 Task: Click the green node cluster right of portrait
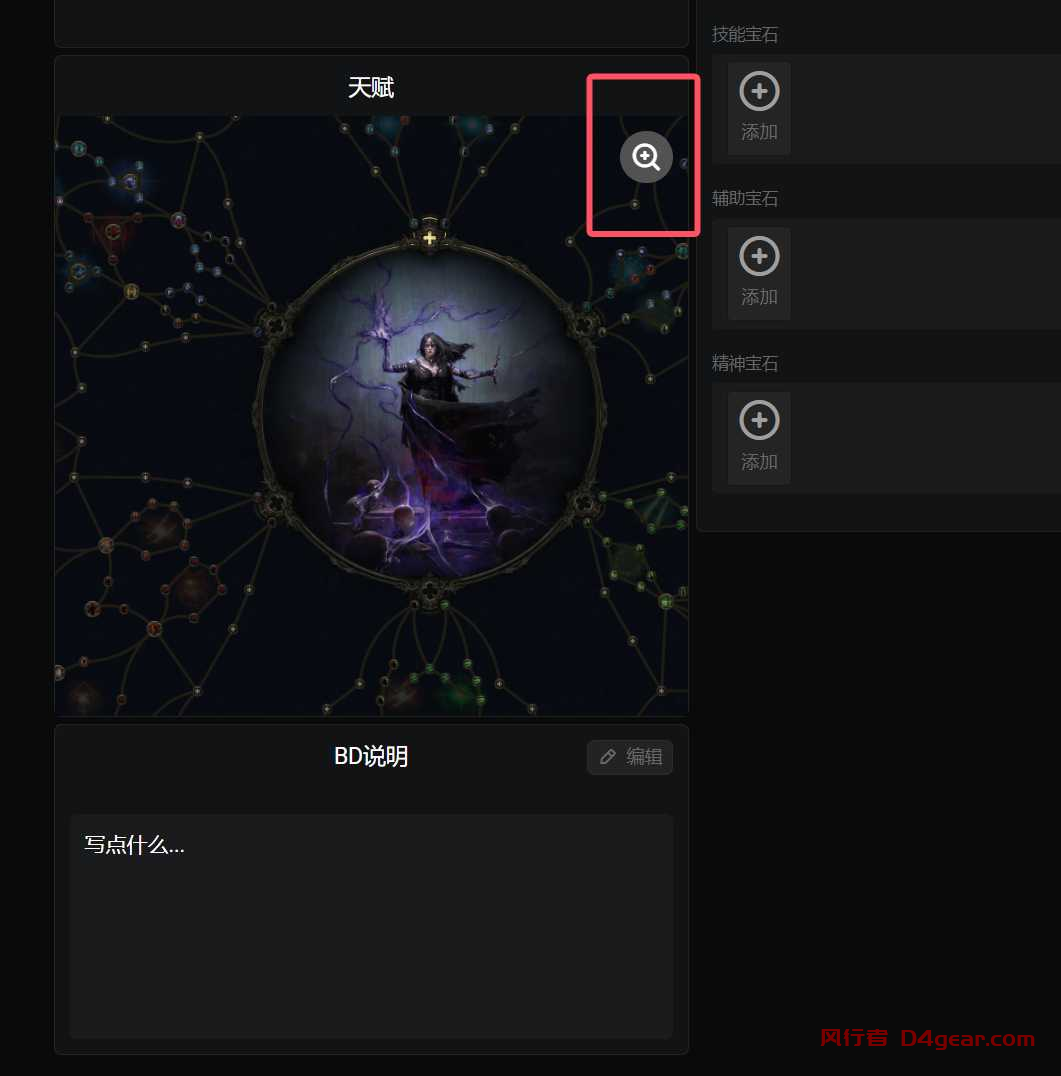[655, 511]
